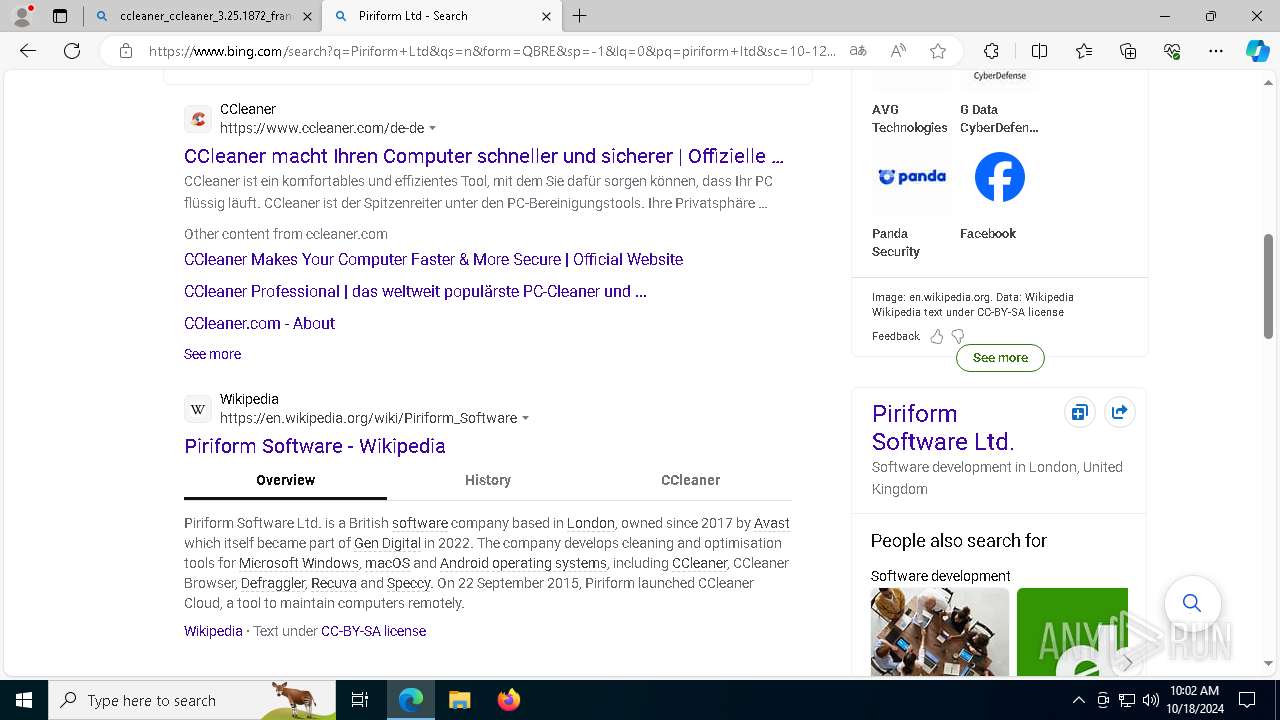Screen dimensions: 1280x720
Task: Give thumbs down feedback
Action: (x=958, y=336)
